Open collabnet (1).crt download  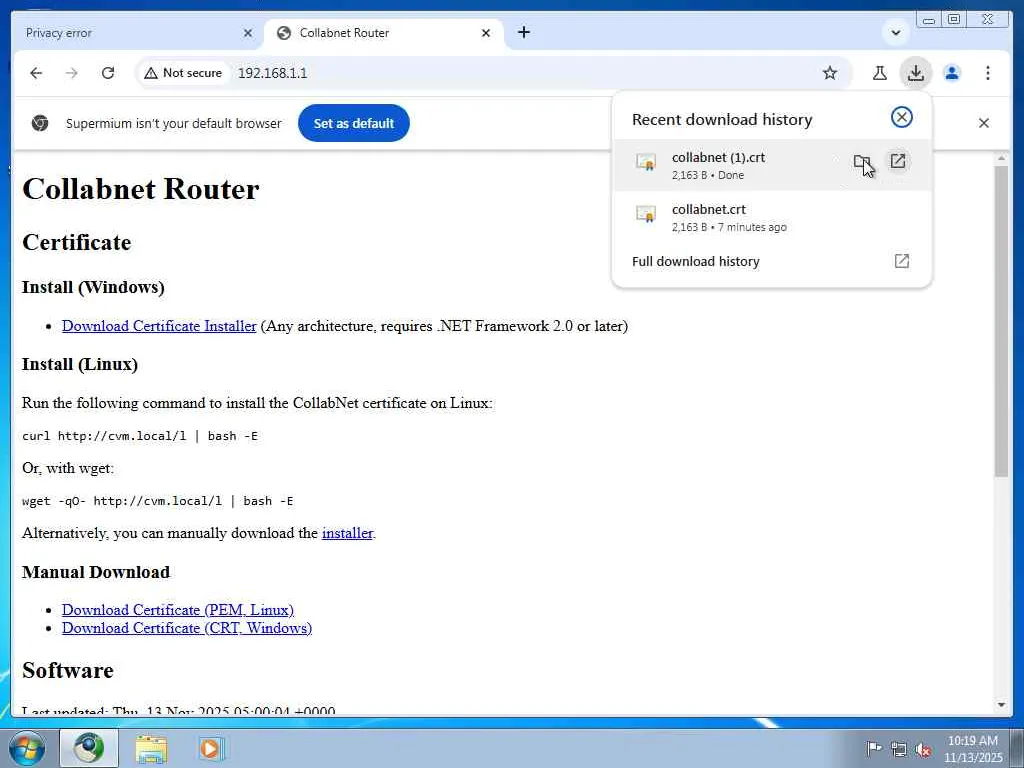point(898,161)
